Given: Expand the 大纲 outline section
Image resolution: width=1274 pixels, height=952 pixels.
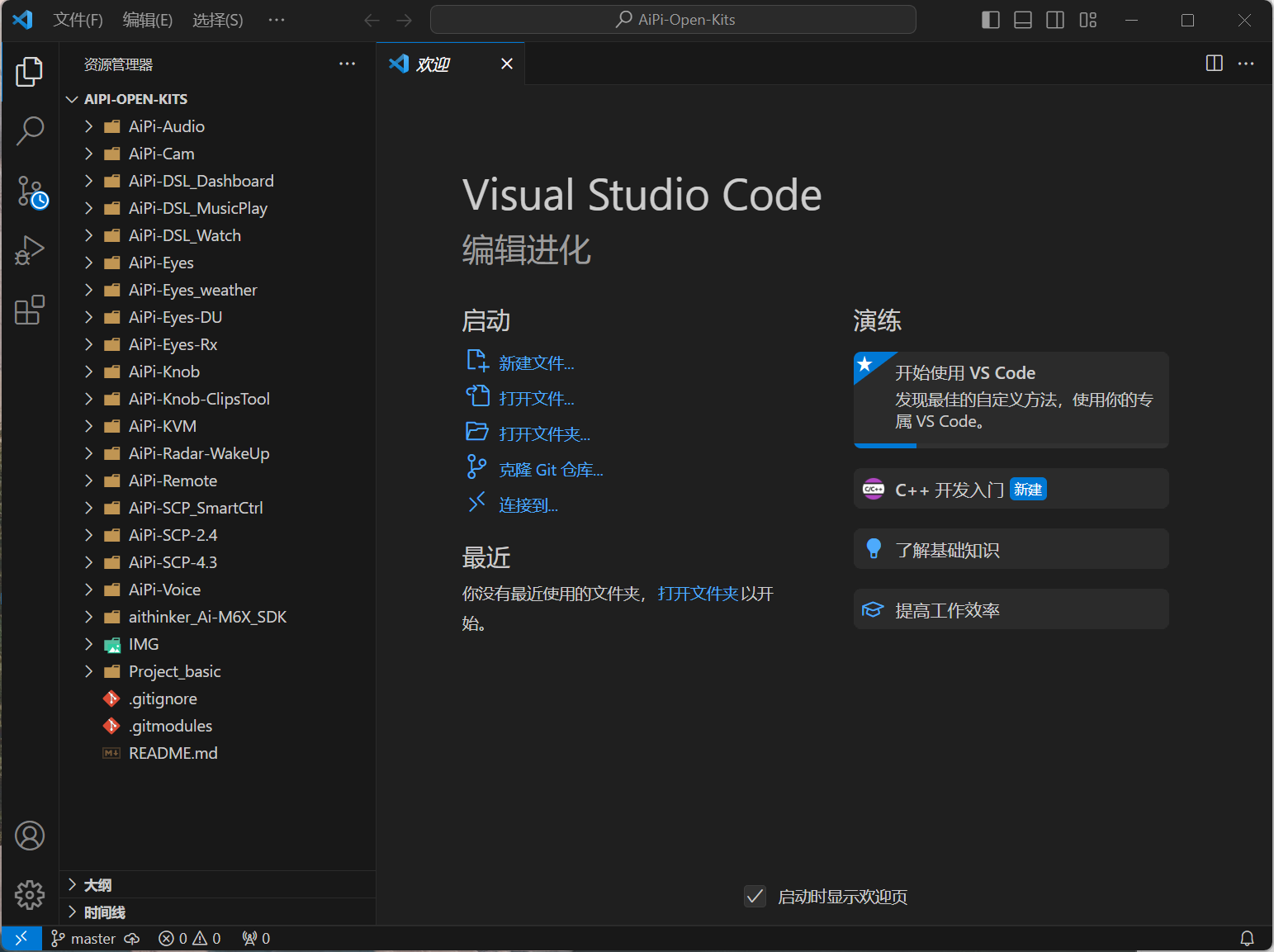Looking at the screenshot, I should pyautogui.click(x=218, y=885).
